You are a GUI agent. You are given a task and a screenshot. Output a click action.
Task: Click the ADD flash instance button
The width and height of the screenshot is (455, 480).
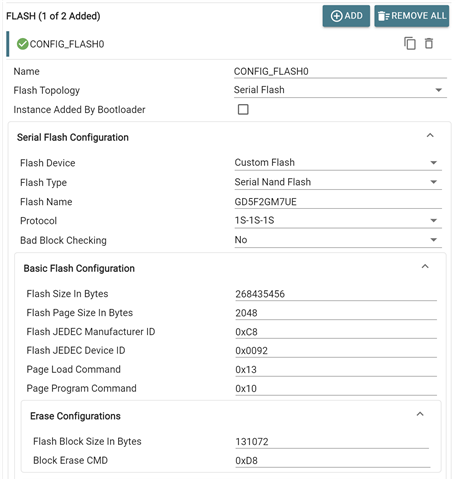[x=346, y=16]
